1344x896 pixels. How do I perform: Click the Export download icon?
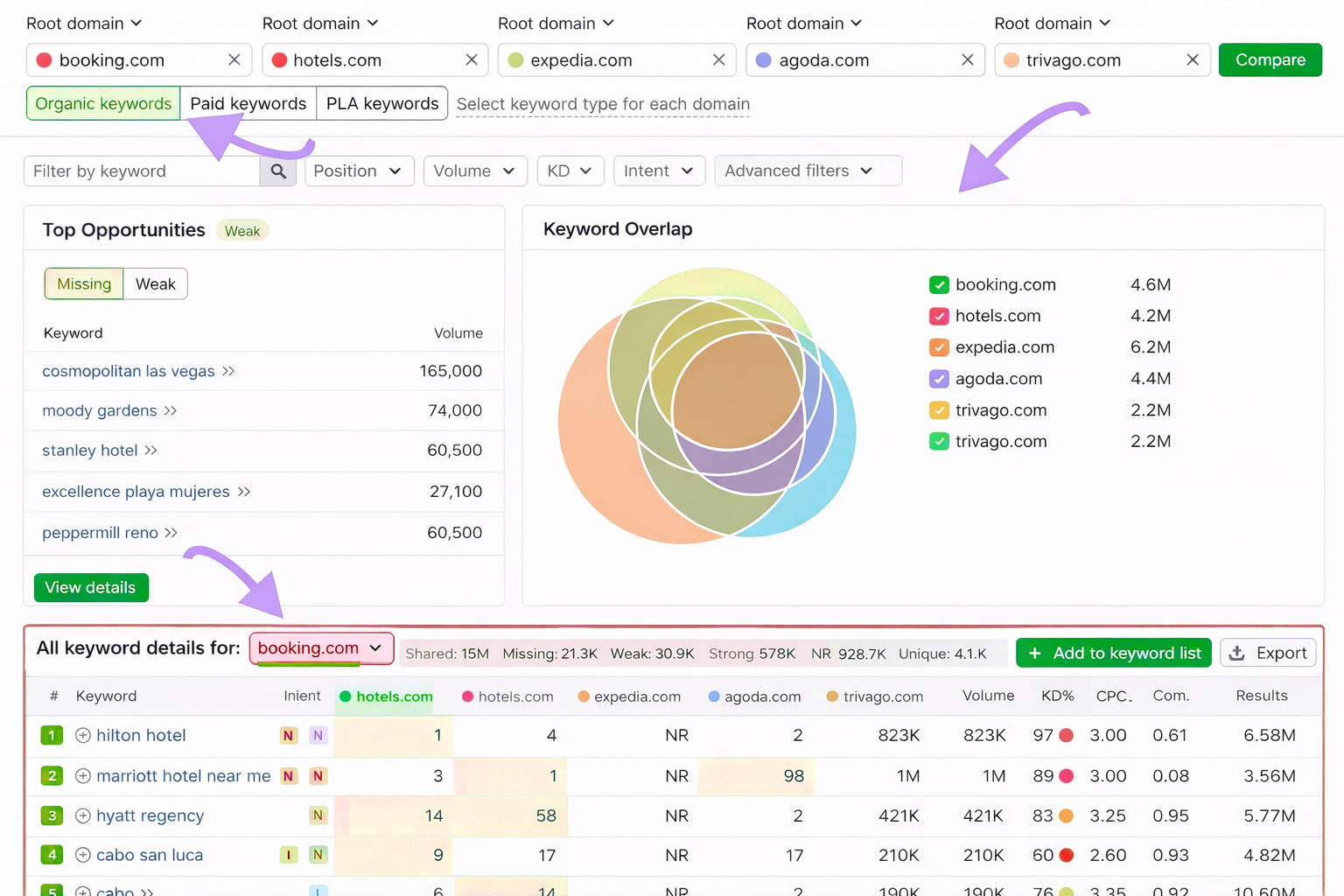point(1237,653)
